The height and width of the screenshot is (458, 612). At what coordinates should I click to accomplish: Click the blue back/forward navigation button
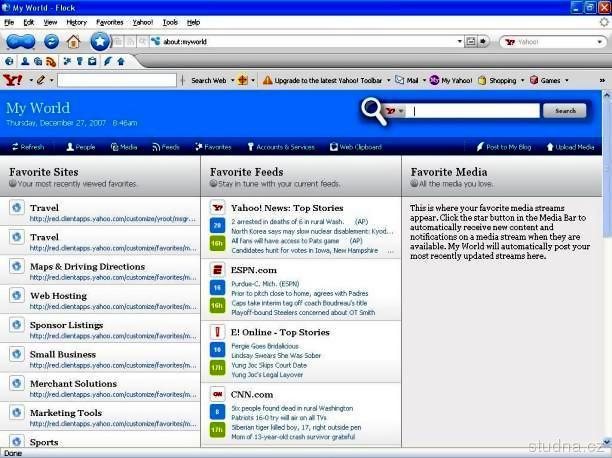coord(20,41)
